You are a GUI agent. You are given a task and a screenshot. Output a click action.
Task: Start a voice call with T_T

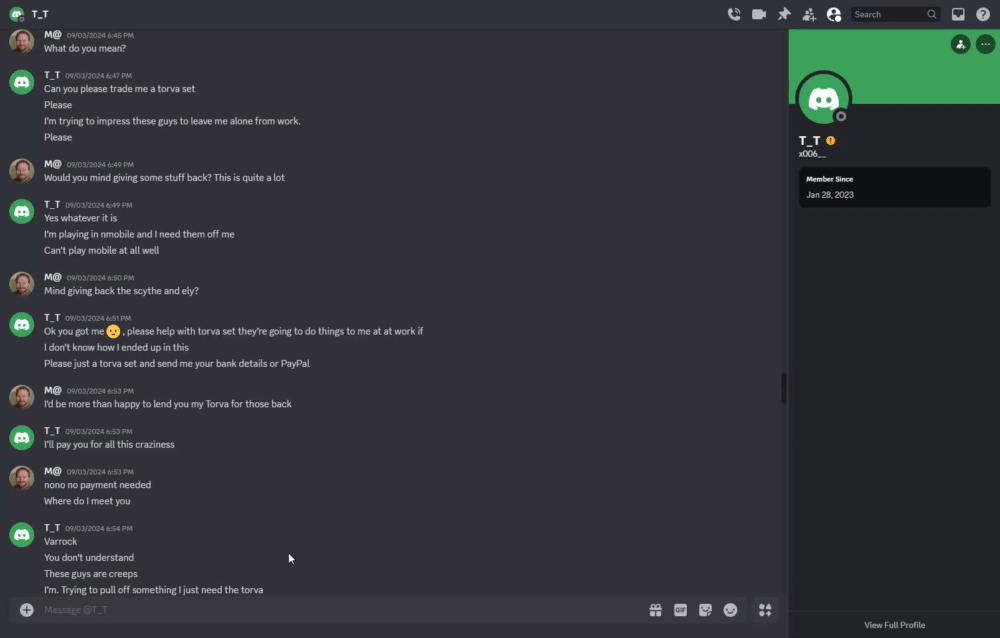pos(734,14)
